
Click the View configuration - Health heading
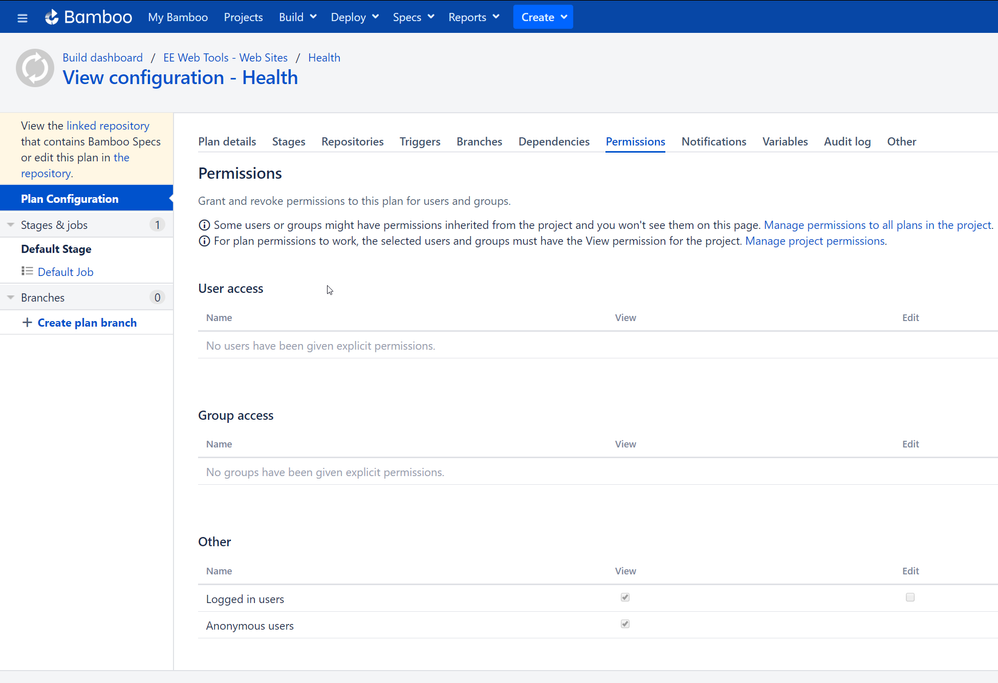pyautogui.click(x=180, y=78)
